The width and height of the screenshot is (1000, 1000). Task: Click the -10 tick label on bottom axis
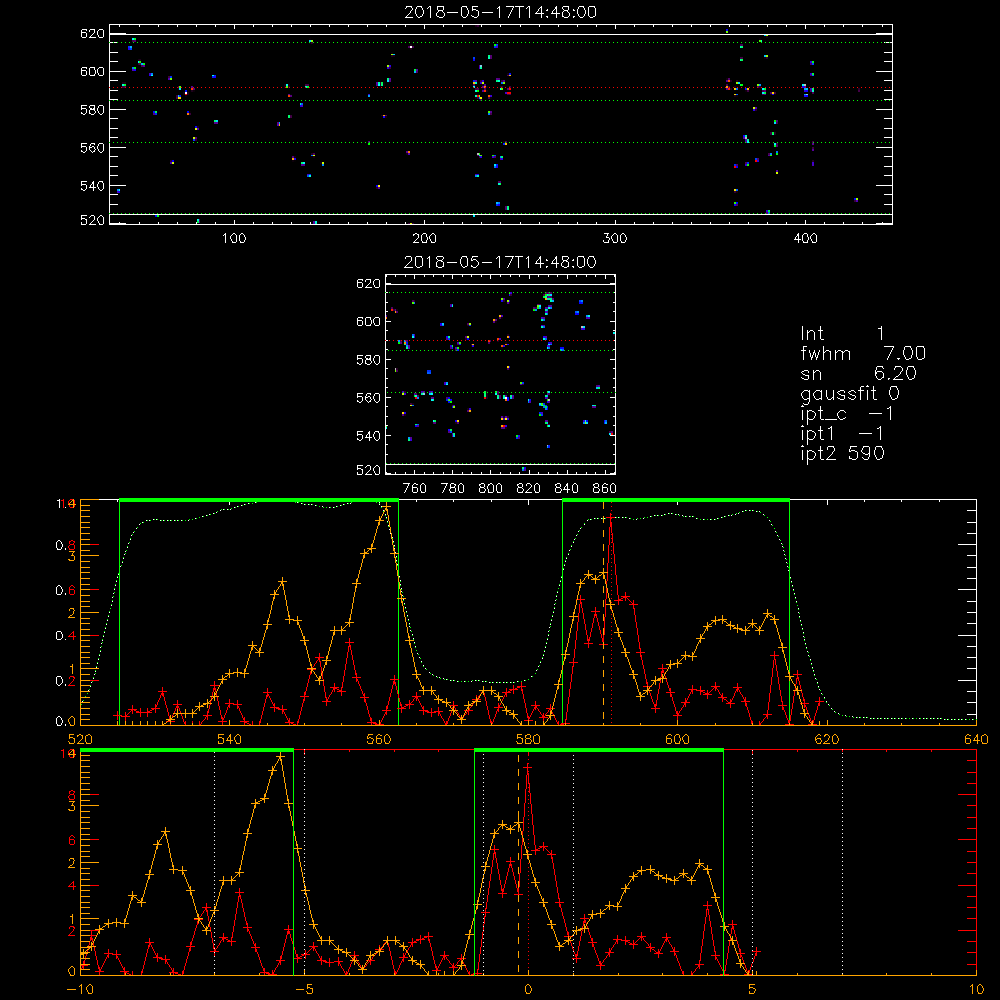80,989
